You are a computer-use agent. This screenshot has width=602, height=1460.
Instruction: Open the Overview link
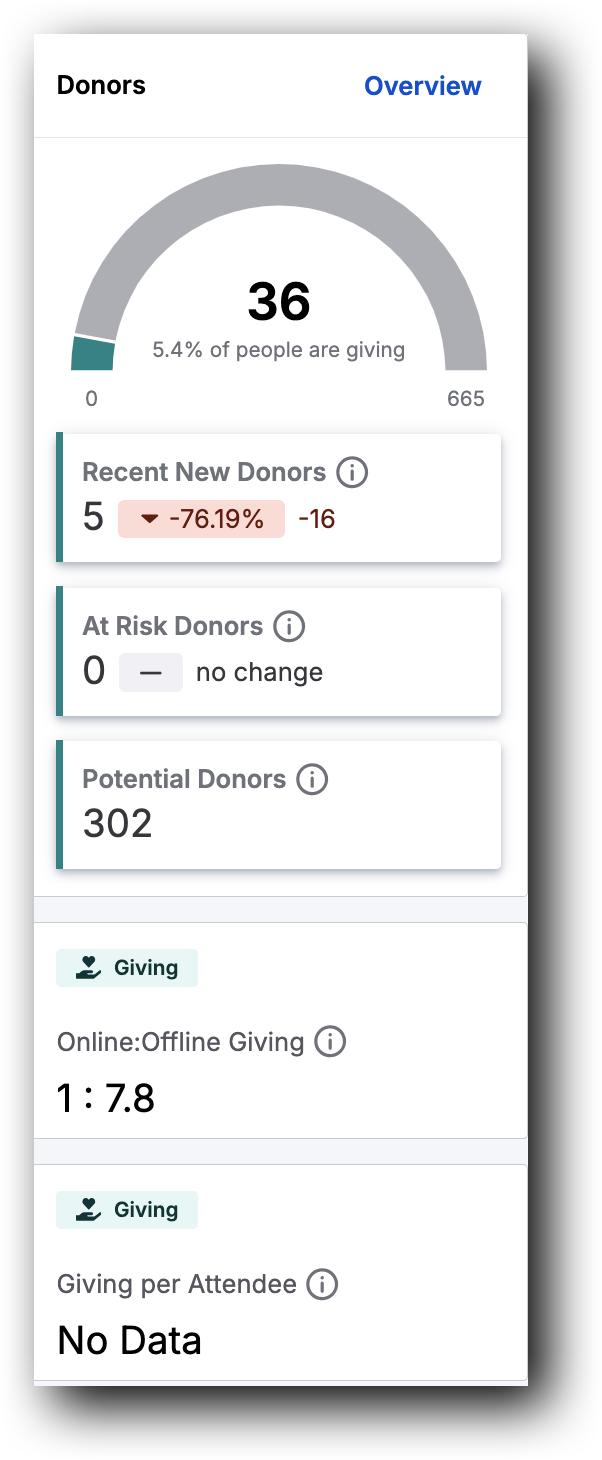pyautogui.click(x=422, y=86)
